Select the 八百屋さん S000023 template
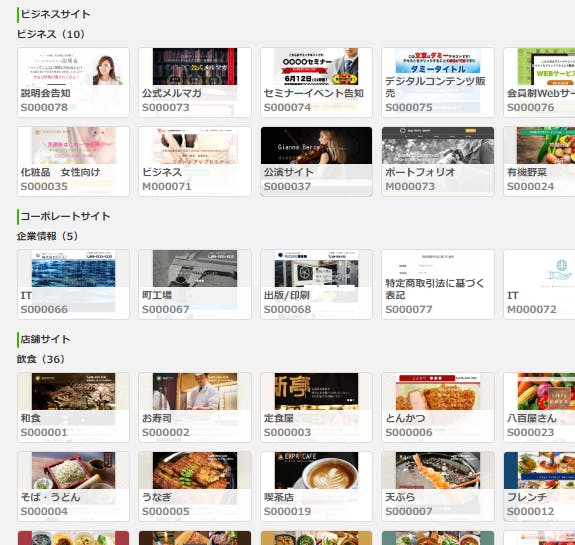The width and height of the screenshot is (575, 545). 539,407
